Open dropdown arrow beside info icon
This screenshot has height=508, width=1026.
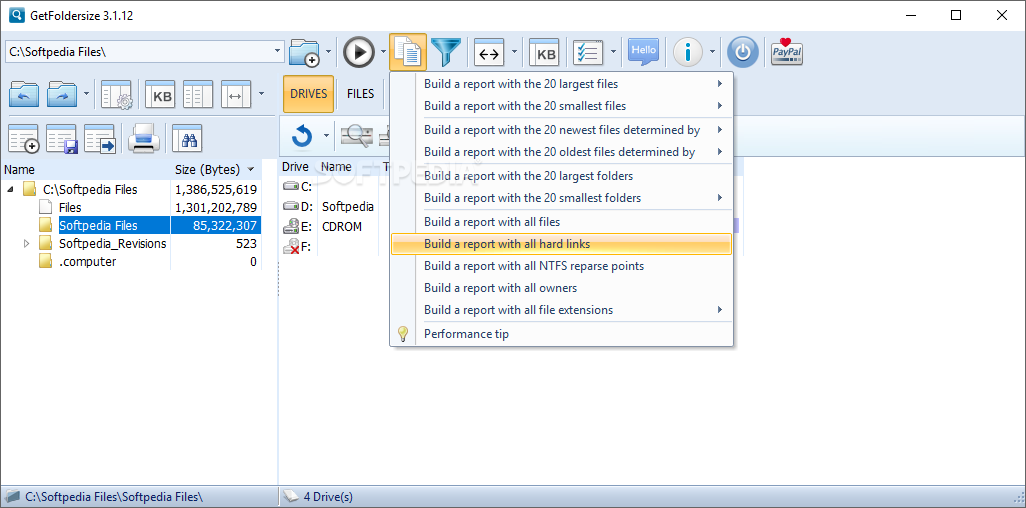[x=713, y=52]
